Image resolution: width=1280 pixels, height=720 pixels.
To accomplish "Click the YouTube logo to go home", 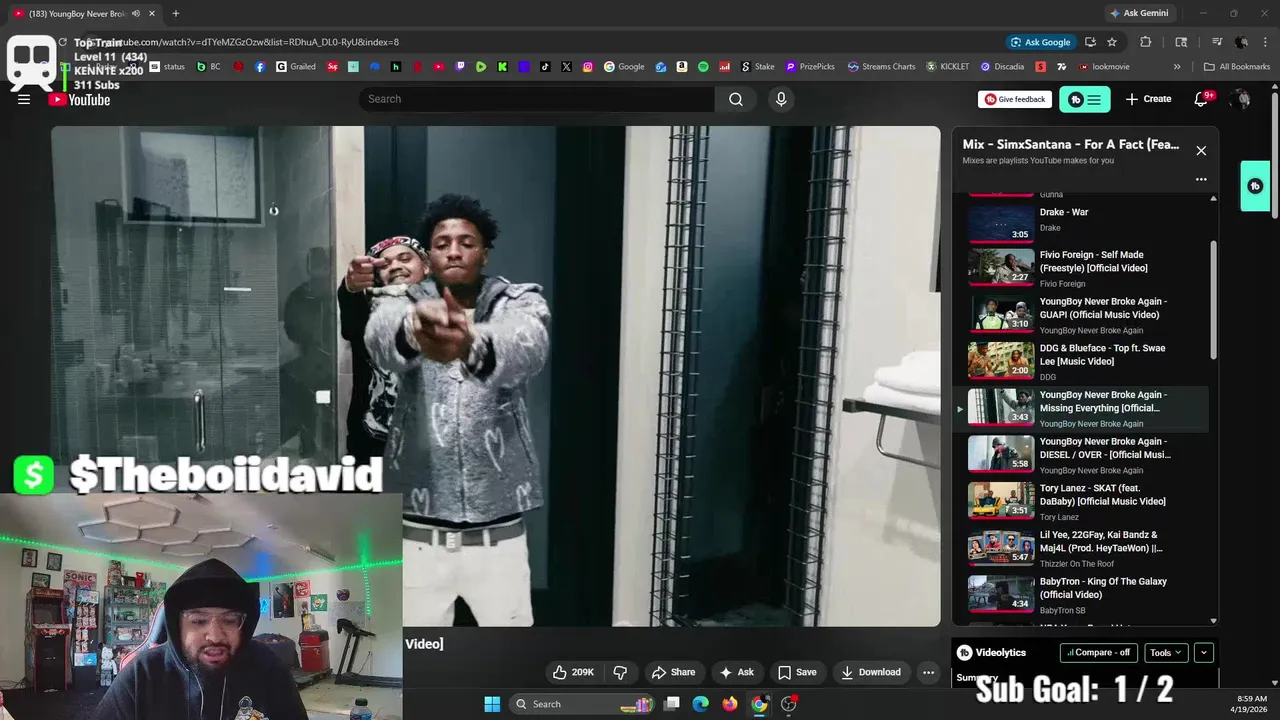I will pyautogui.click(x=79, y=99).
